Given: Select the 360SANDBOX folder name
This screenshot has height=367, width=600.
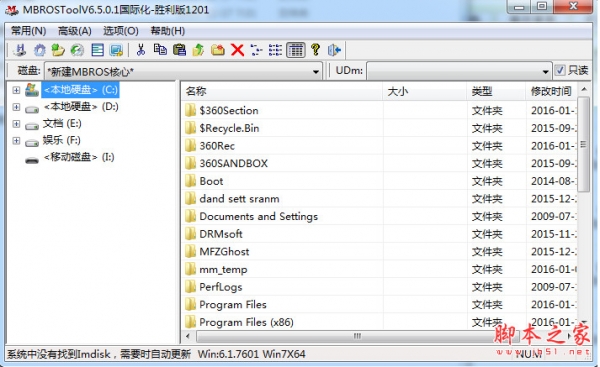Looking at the screenshot, I should [x=233, y=163].
